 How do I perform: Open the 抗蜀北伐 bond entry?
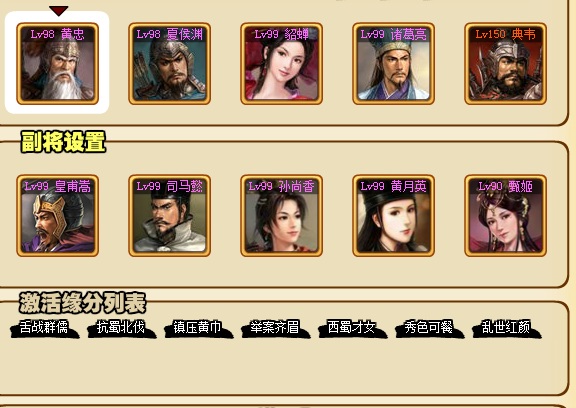coord(122,328)
